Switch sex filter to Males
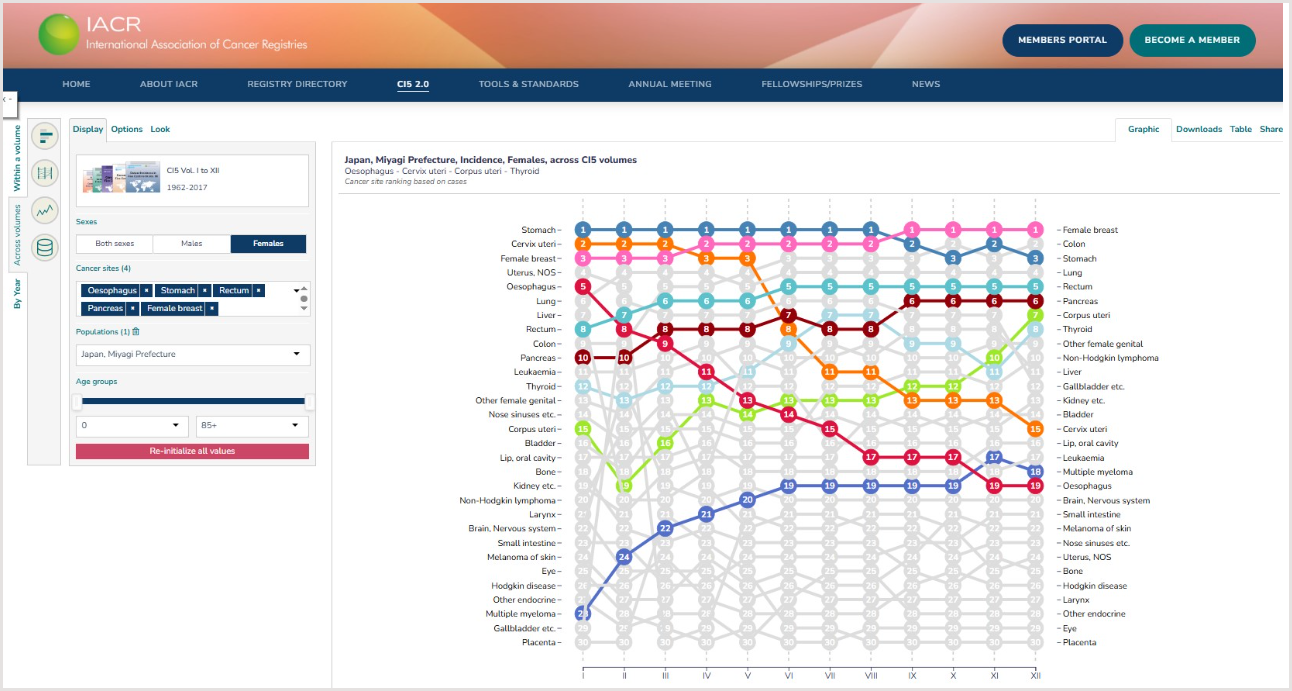 point(191,243)
